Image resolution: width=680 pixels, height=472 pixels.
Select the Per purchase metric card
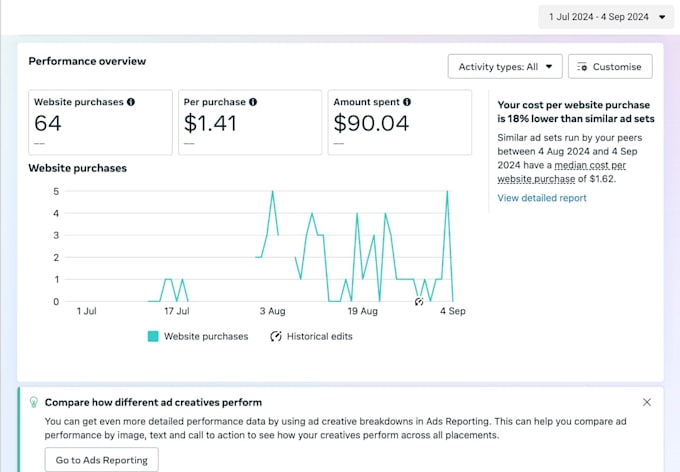(x=250, y=122)
